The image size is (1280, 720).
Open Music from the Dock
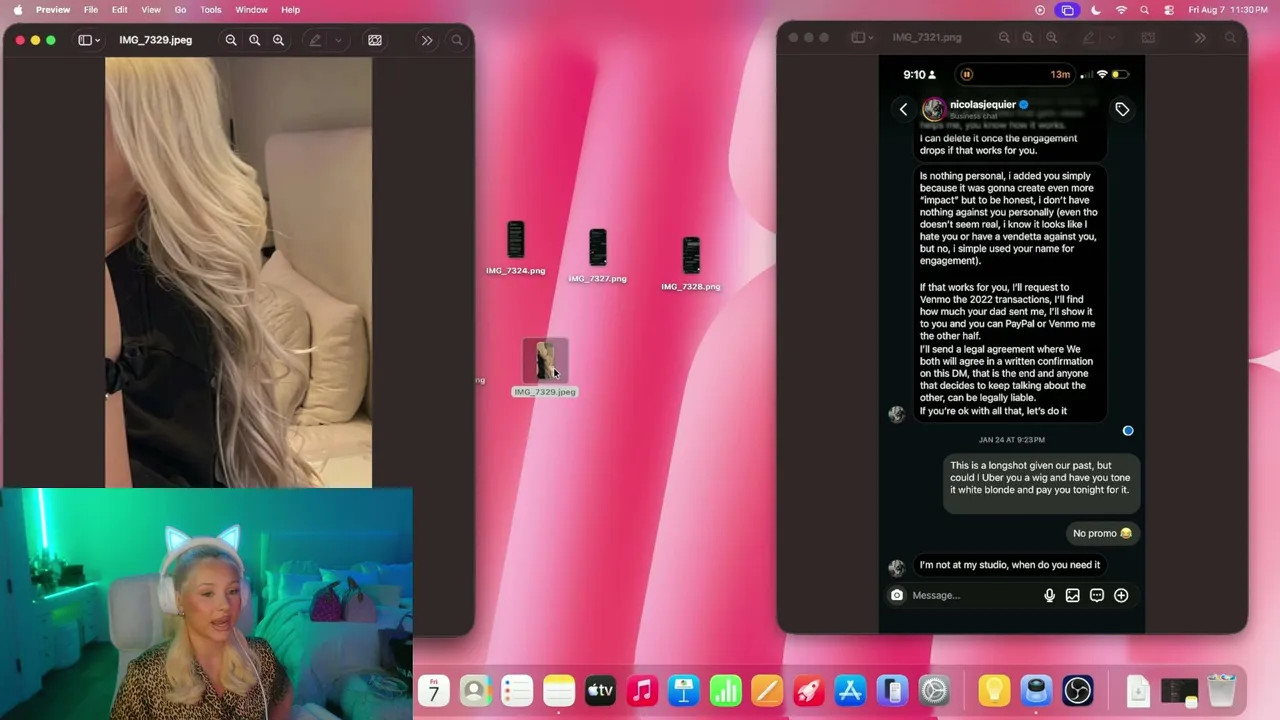point(642,691)
